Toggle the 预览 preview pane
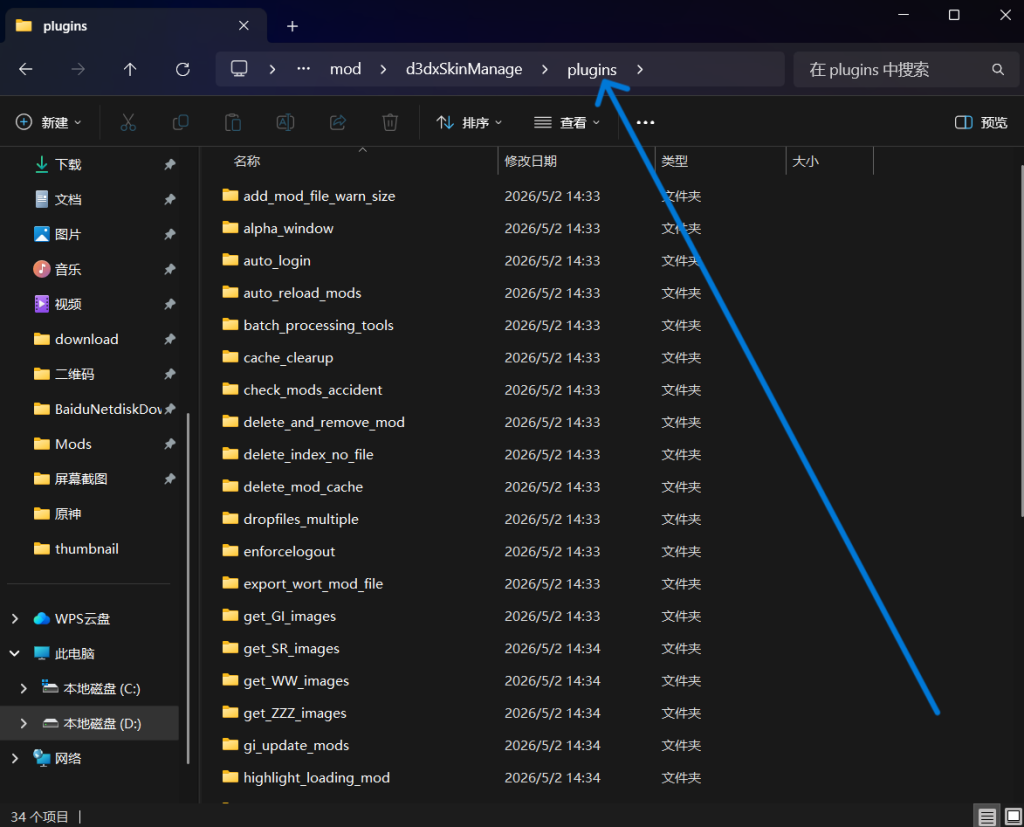Image resolution: width=1024 pixels, height=827 pixels. (981, 122)
